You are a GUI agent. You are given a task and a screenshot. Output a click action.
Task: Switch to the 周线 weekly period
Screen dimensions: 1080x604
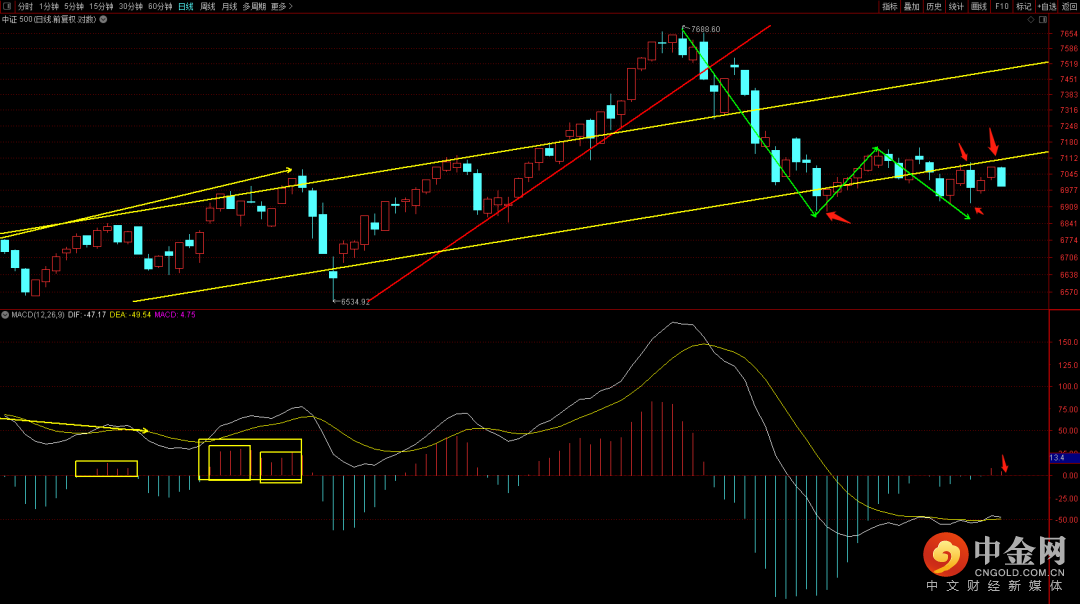207,6
